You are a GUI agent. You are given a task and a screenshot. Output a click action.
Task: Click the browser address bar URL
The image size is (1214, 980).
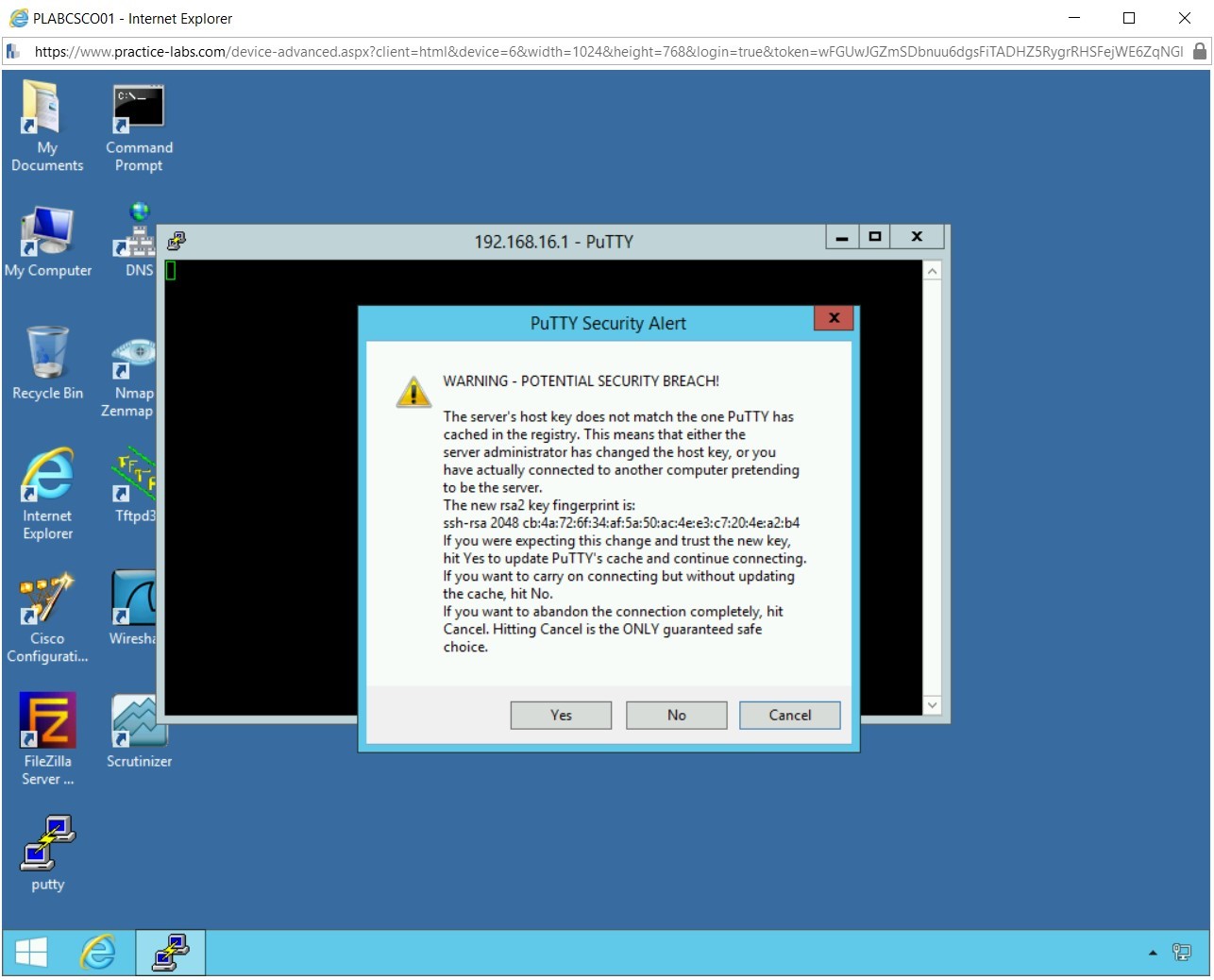pos(609,52)
